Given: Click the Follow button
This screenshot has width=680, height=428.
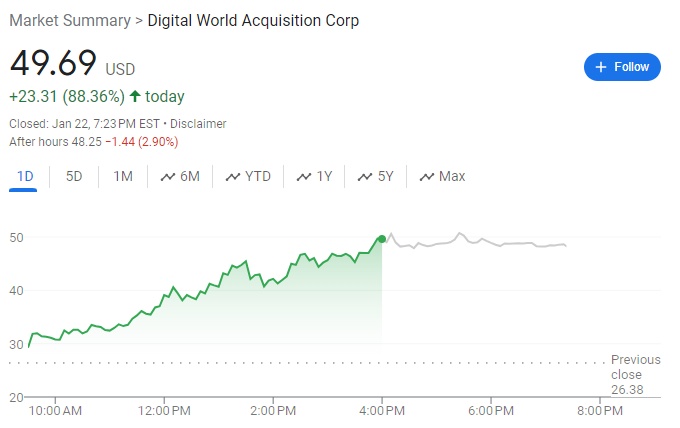Looking at the screenshot, I should (621, 67).
